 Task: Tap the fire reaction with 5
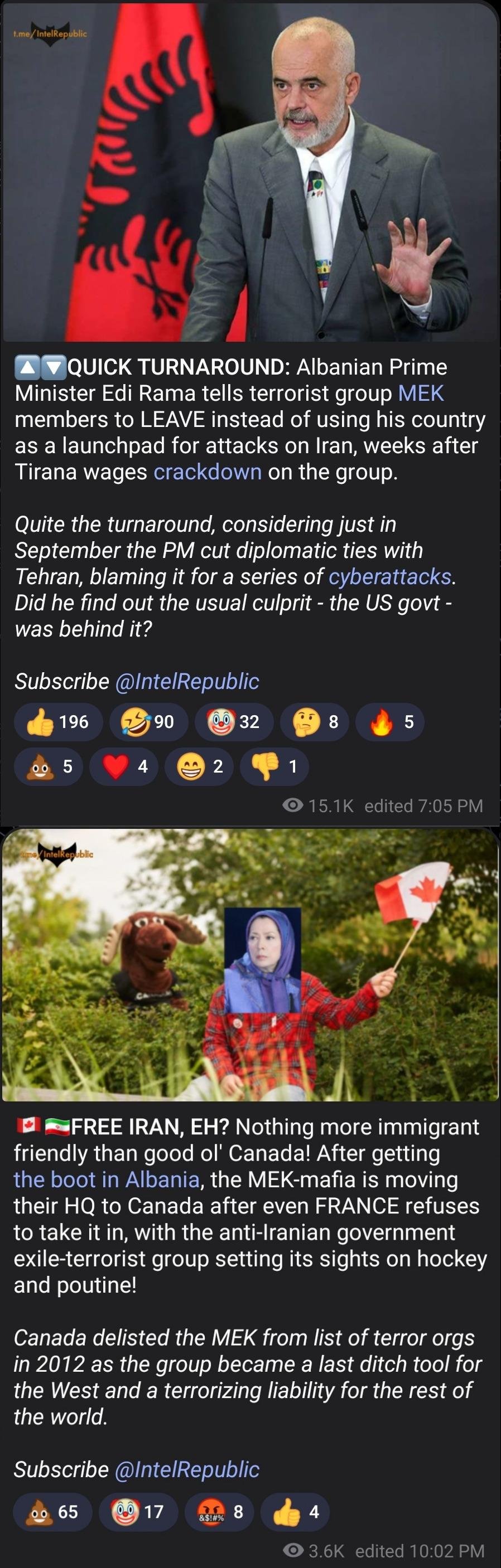click(389, 722)
